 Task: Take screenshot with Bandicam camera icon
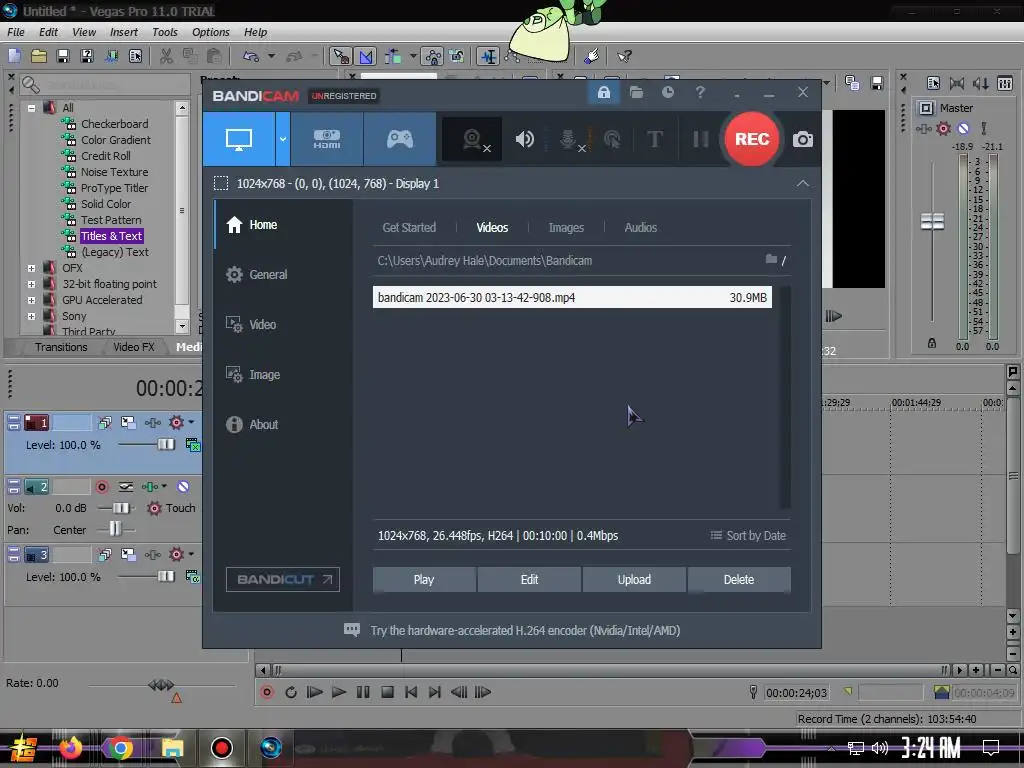803,139
